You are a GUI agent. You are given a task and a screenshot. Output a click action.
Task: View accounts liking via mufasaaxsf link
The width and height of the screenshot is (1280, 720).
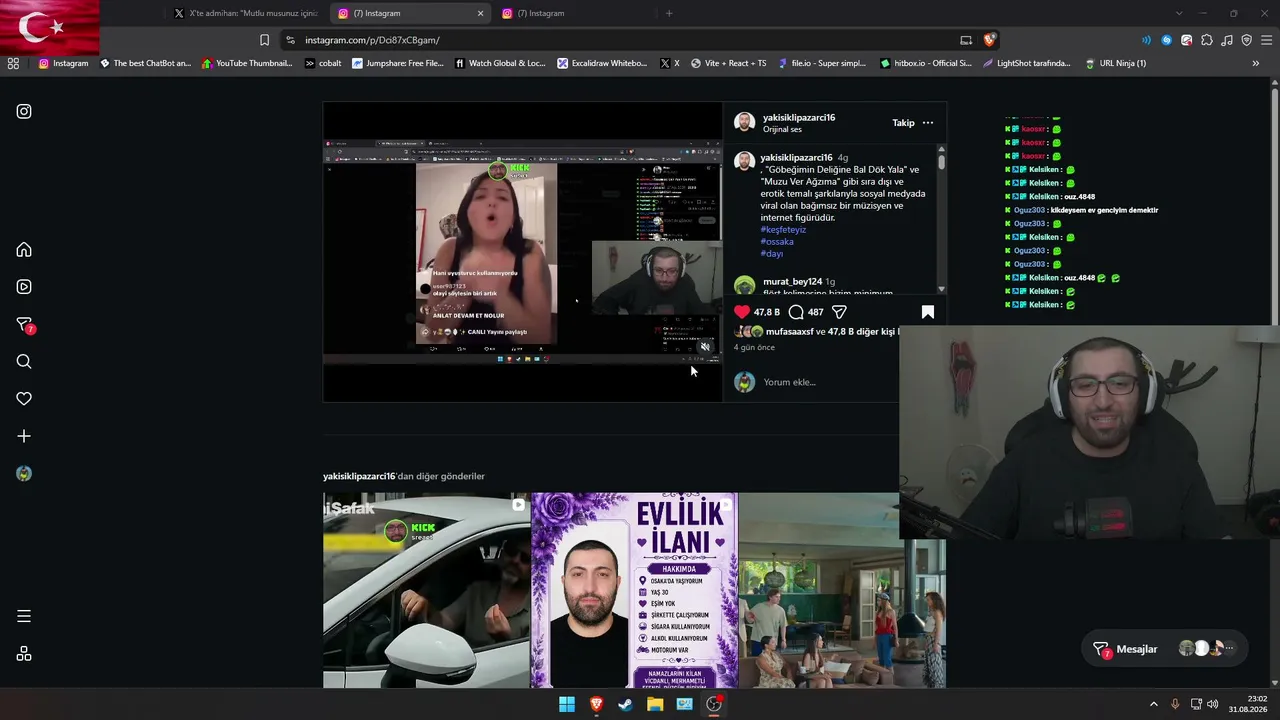tap(789, 332)
